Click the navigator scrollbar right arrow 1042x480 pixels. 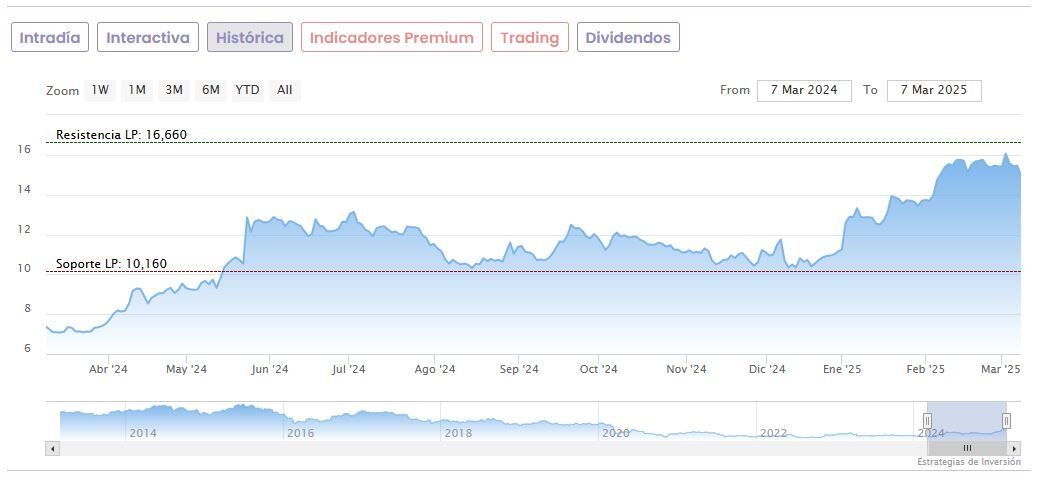coord(1016,448)
